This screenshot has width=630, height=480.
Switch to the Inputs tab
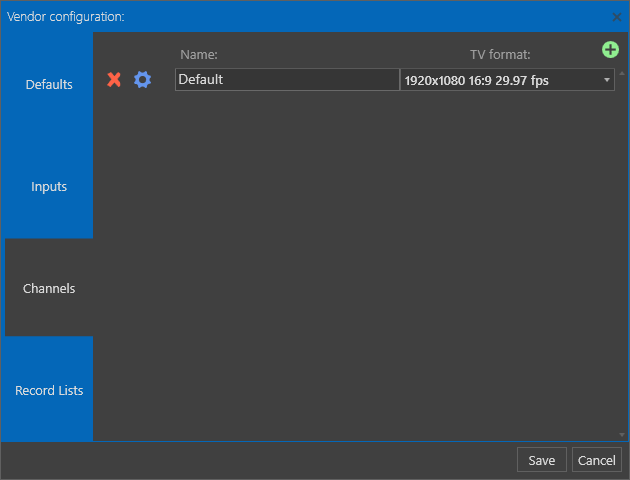point(49,186)
